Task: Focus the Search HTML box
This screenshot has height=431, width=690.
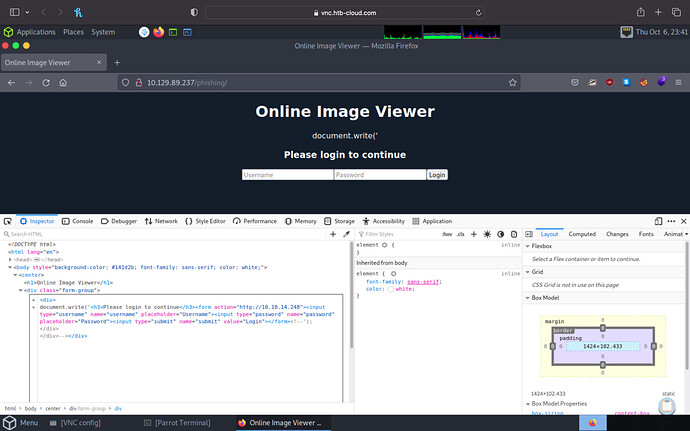Action: 165,234
